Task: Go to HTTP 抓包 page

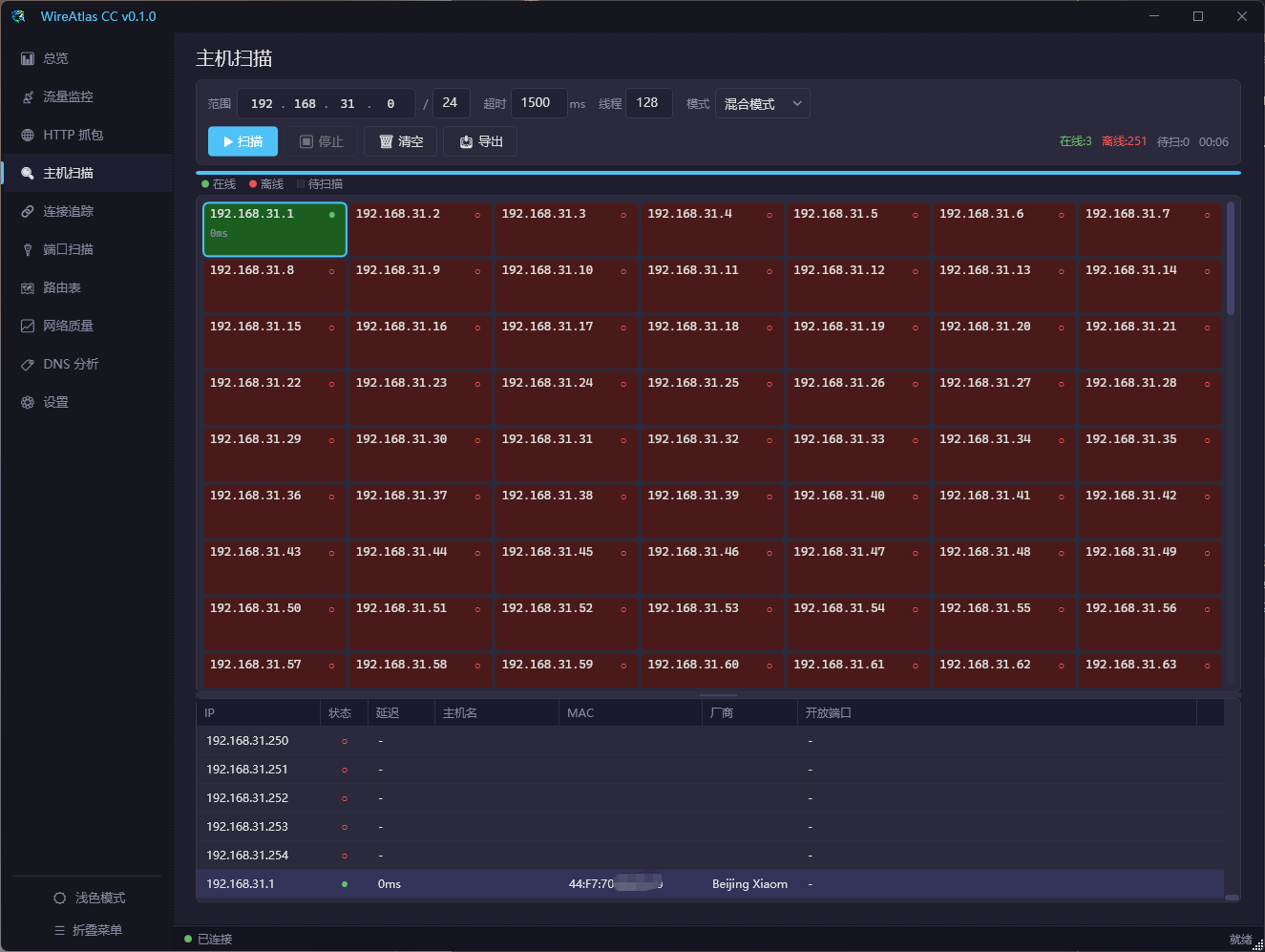Action: click(87, 135)
